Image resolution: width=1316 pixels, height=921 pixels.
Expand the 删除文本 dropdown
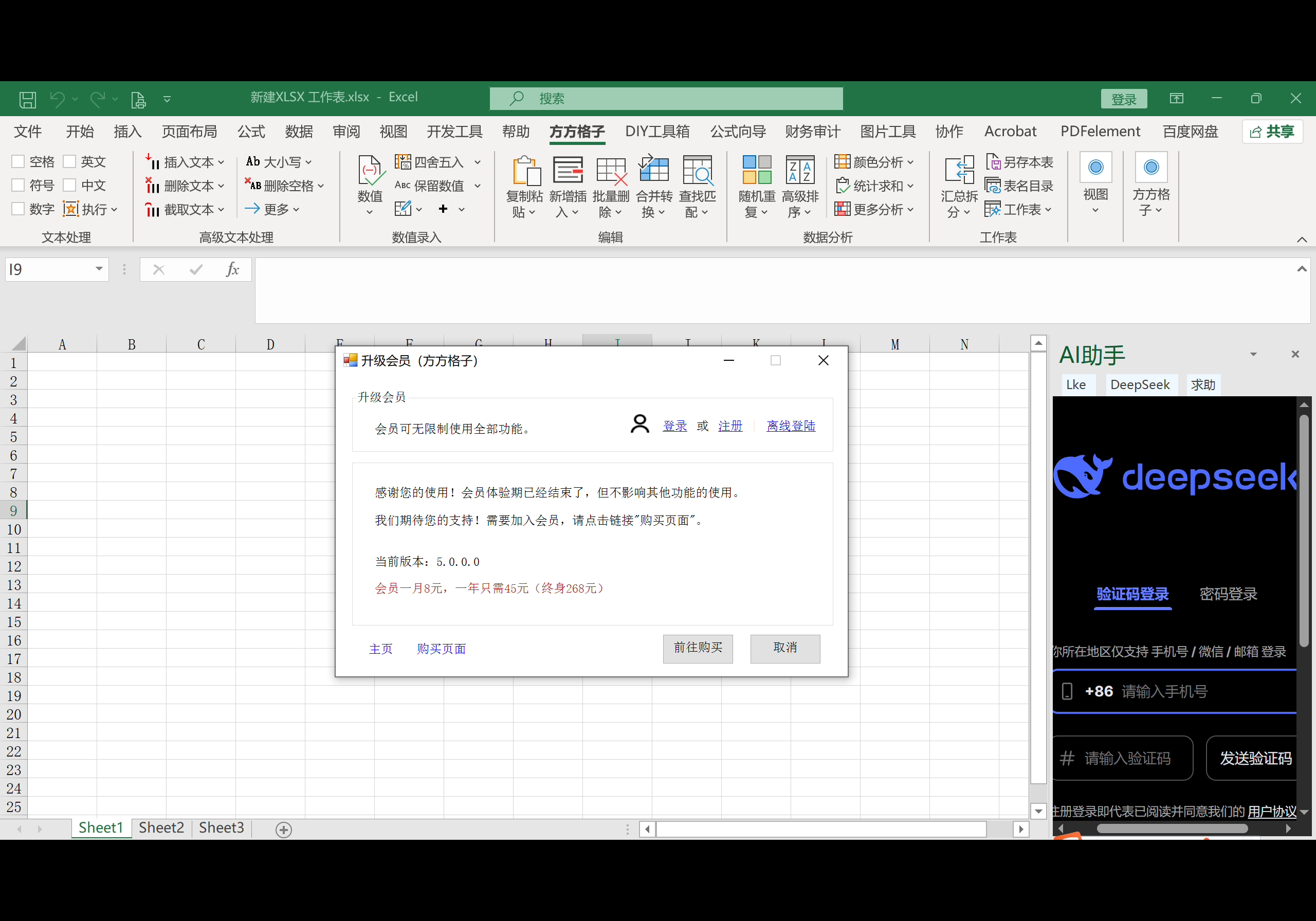pyautogui.click(x=221, y=186)
